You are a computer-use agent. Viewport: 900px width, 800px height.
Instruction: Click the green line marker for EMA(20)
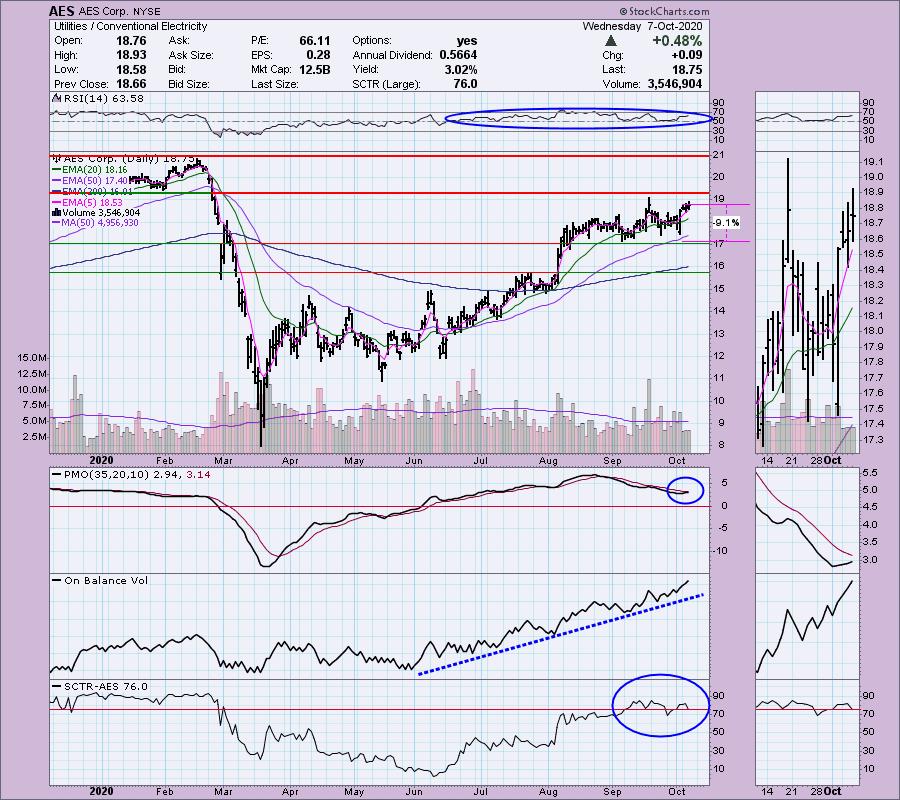[57, 170]
